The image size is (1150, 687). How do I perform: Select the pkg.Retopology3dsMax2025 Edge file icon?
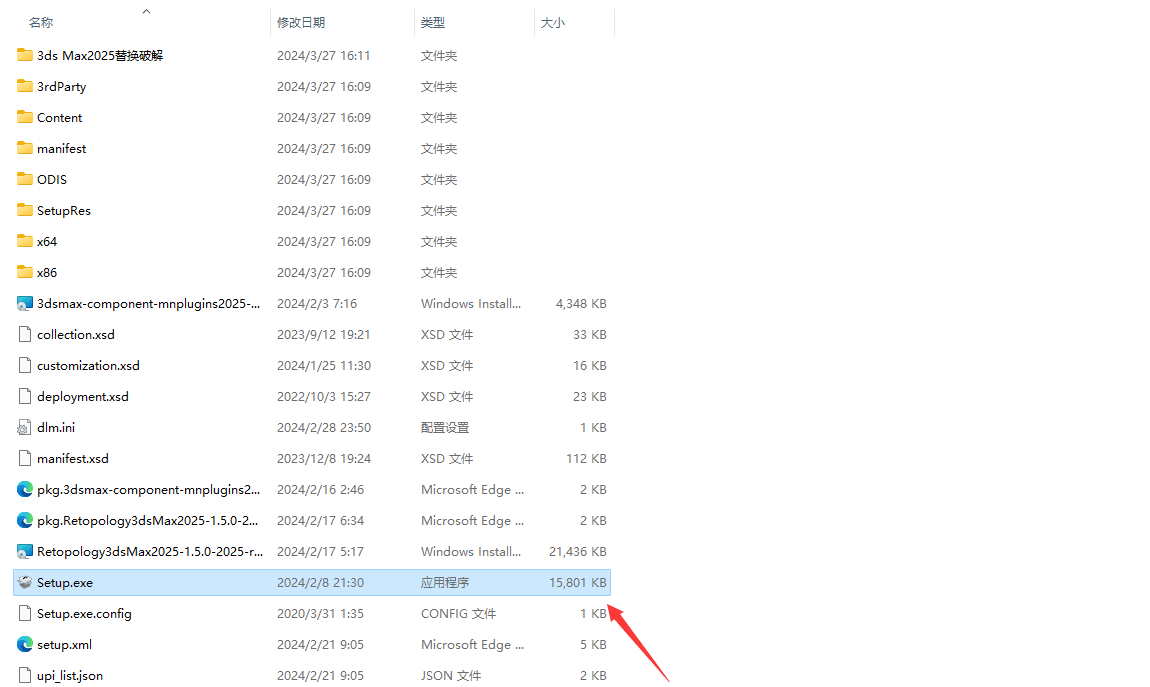pyautogui.click(x=25, y=520)
